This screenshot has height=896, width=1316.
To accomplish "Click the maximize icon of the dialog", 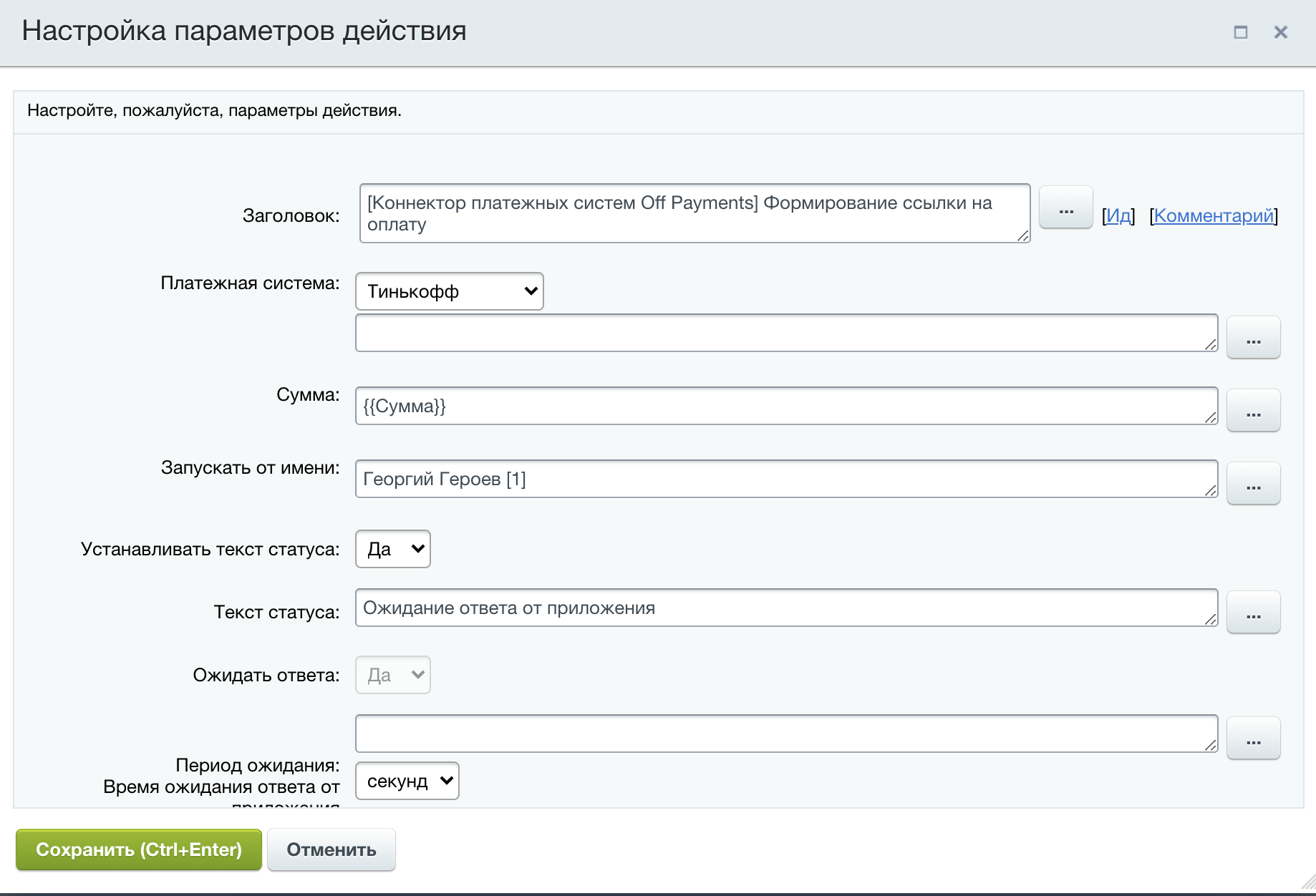I will pos(1240,31).
